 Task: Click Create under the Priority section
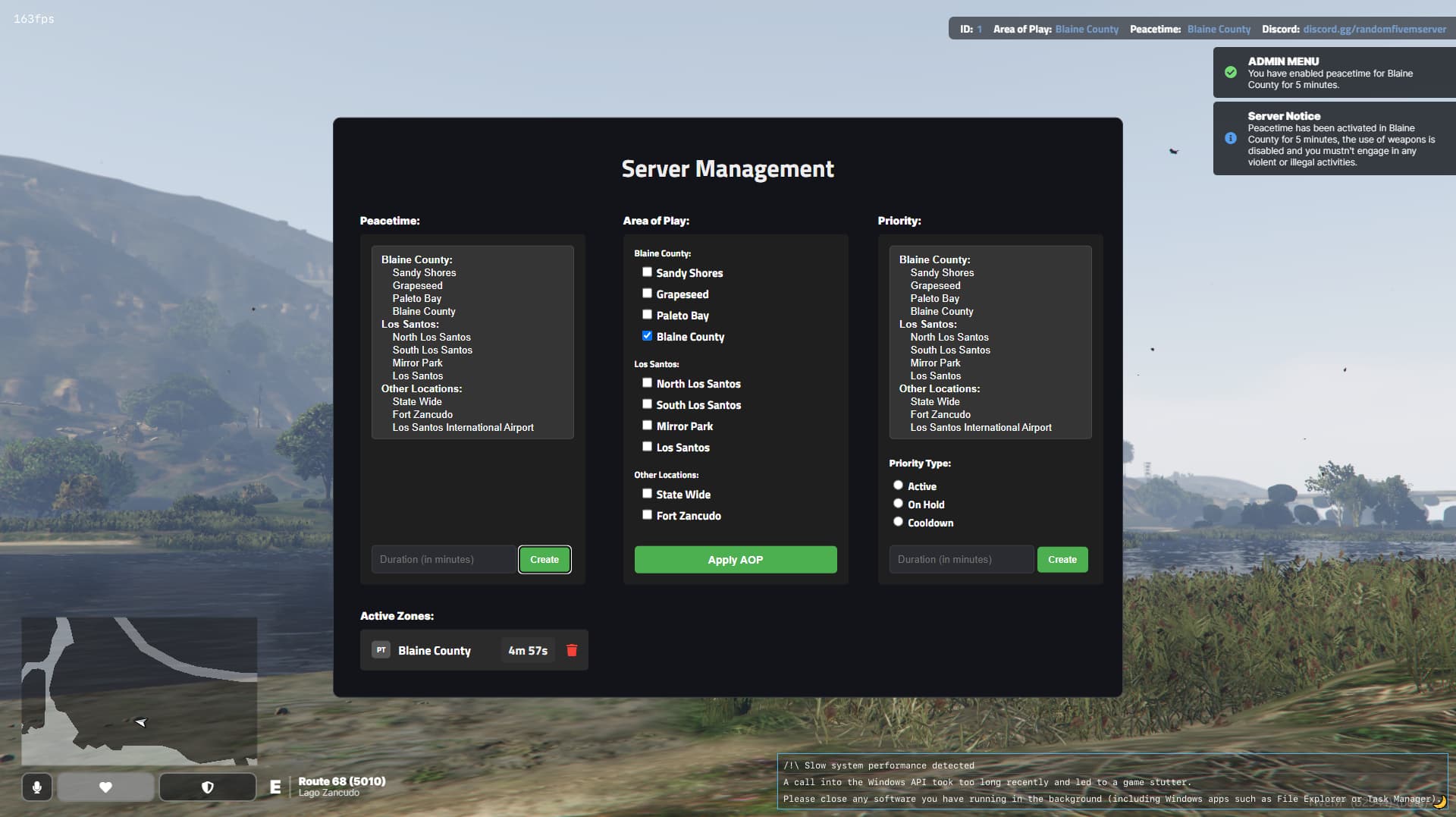pyautogui.click(x=1062, y=560)
